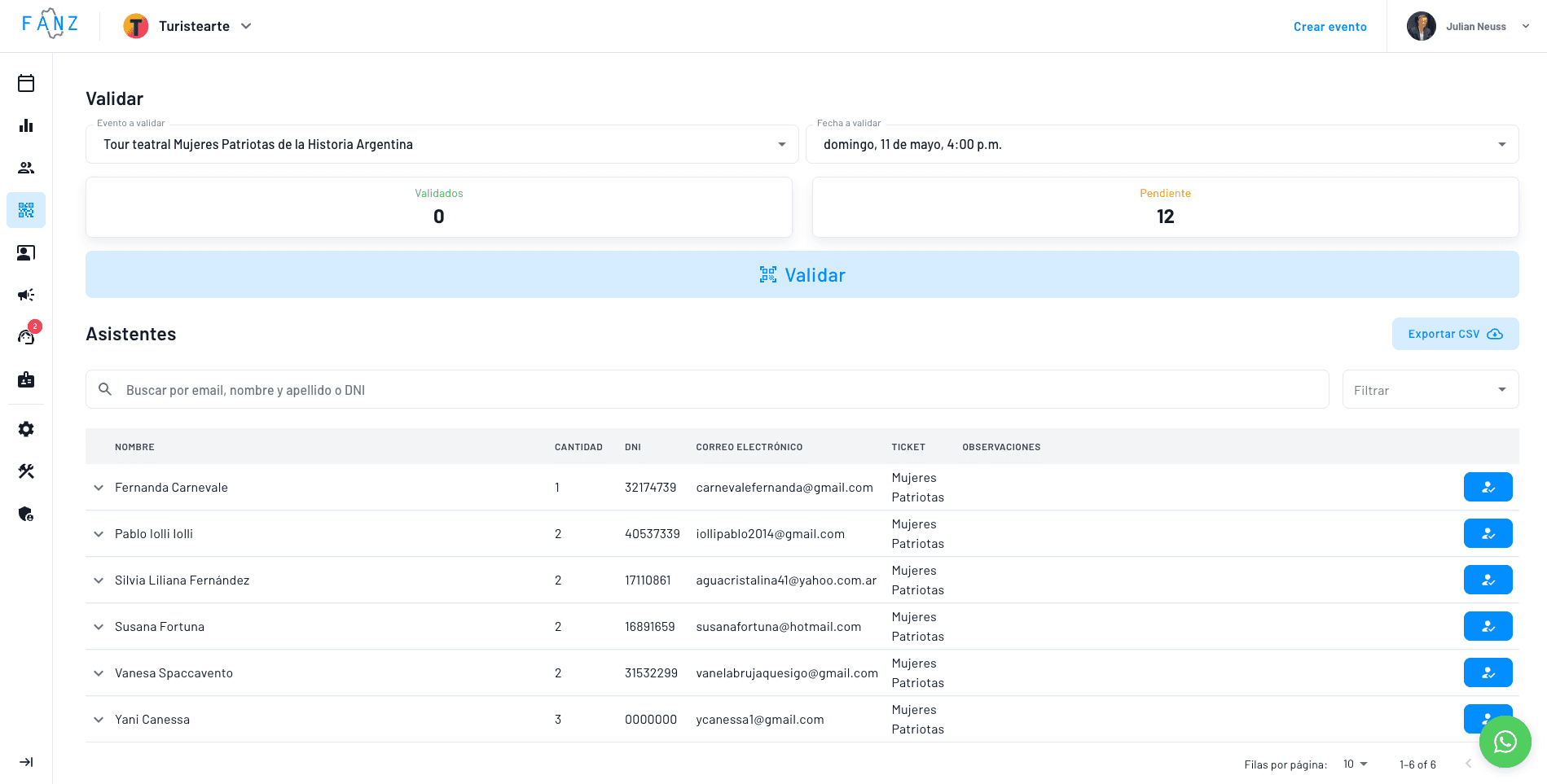Open the marketing megaphone section

tap(26, 295)
